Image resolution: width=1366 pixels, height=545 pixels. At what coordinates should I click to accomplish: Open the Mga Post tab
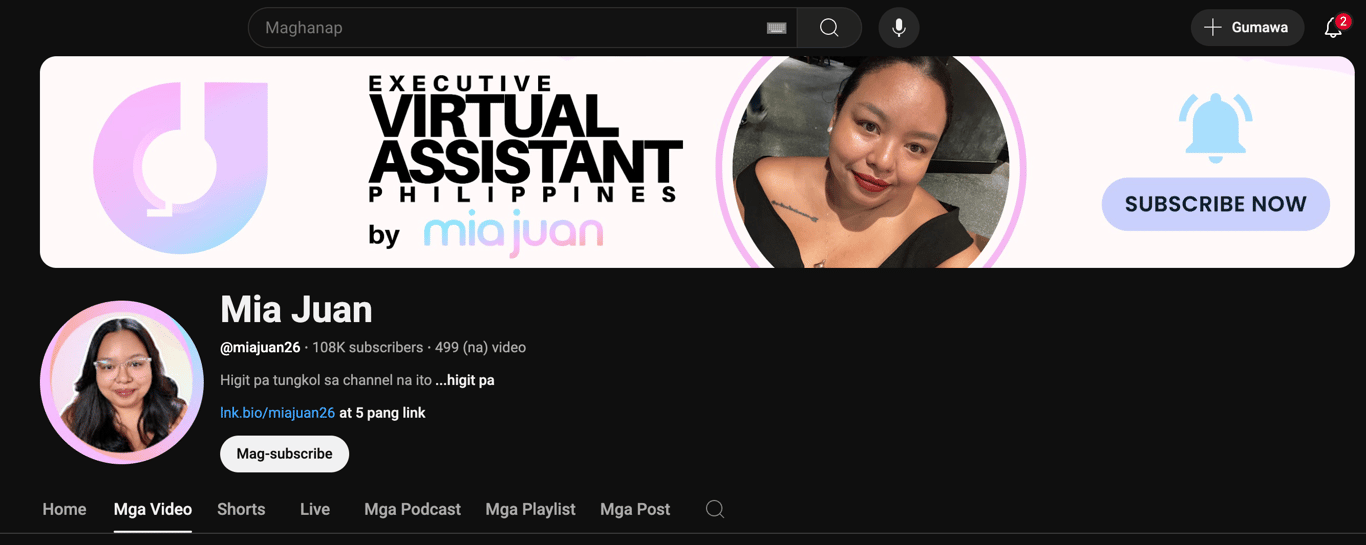pyautogui.click(x=635, y=509)
